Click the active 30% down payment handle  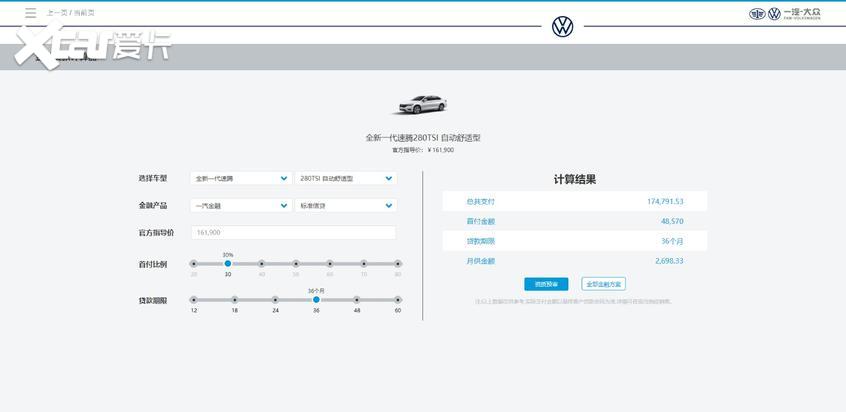tap(228, 264)
